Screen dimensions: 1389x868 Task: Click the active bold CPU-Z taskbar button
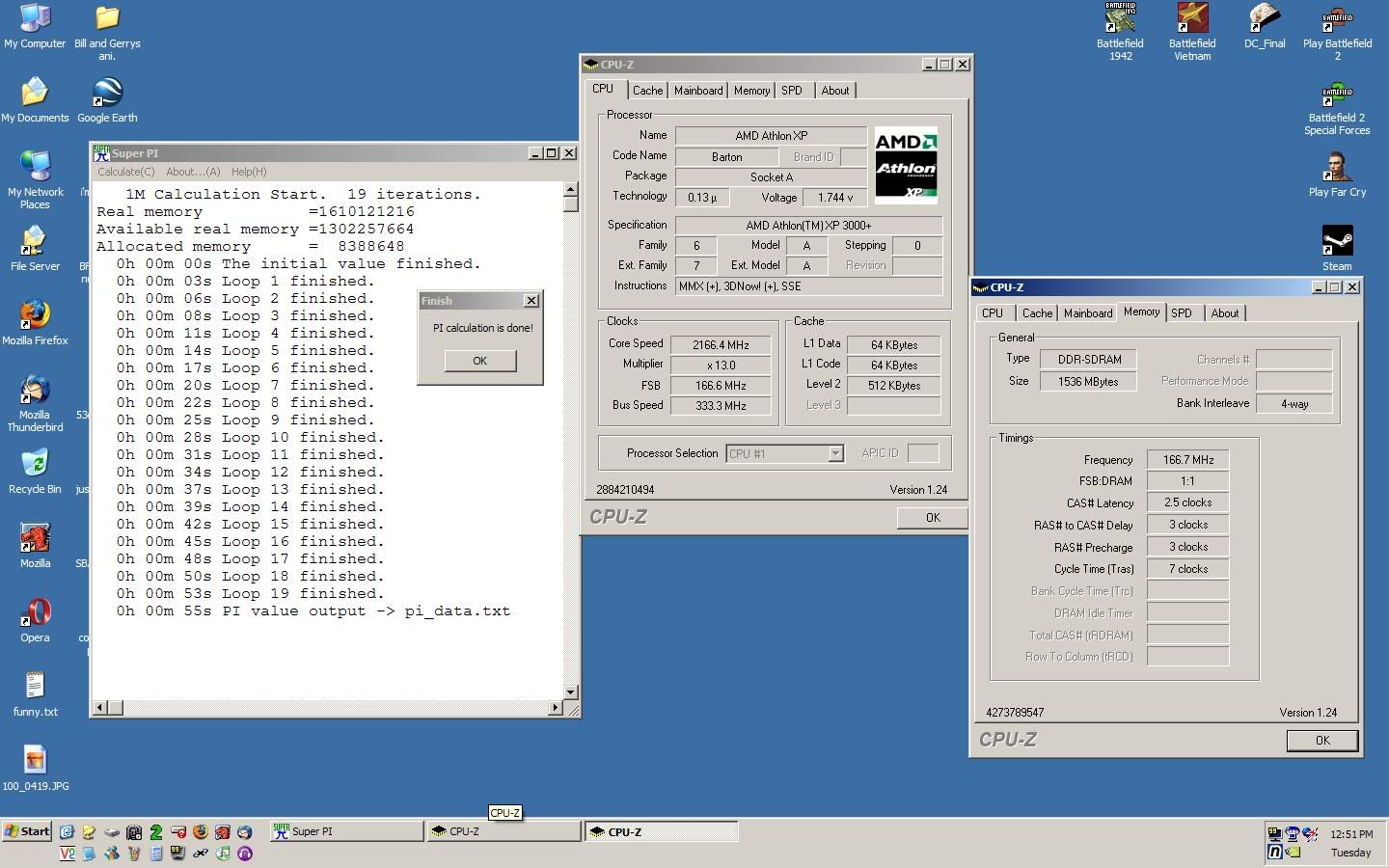tap(661, 831)
